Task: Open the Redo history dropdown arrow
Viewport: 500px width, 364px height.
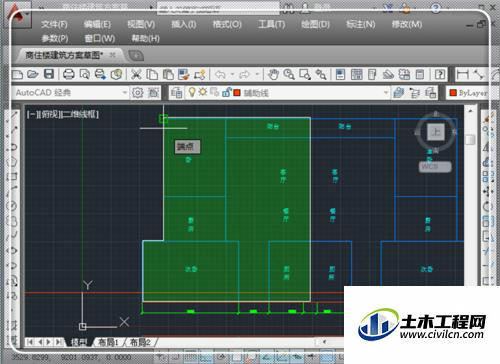Action: [257, 74]
